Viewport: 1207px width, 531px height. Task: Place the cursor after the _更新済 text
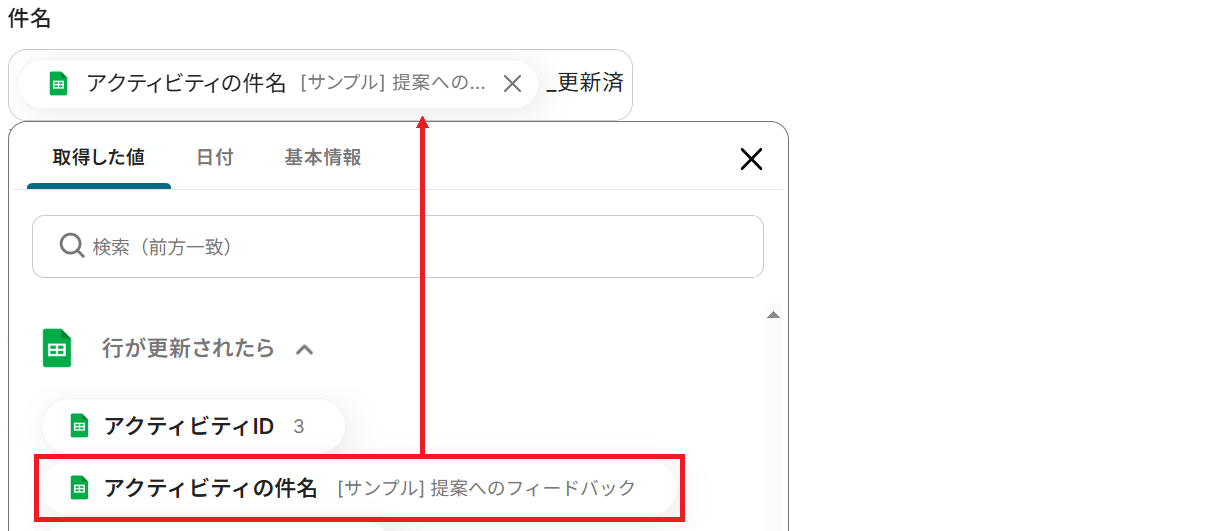point(626,84)
